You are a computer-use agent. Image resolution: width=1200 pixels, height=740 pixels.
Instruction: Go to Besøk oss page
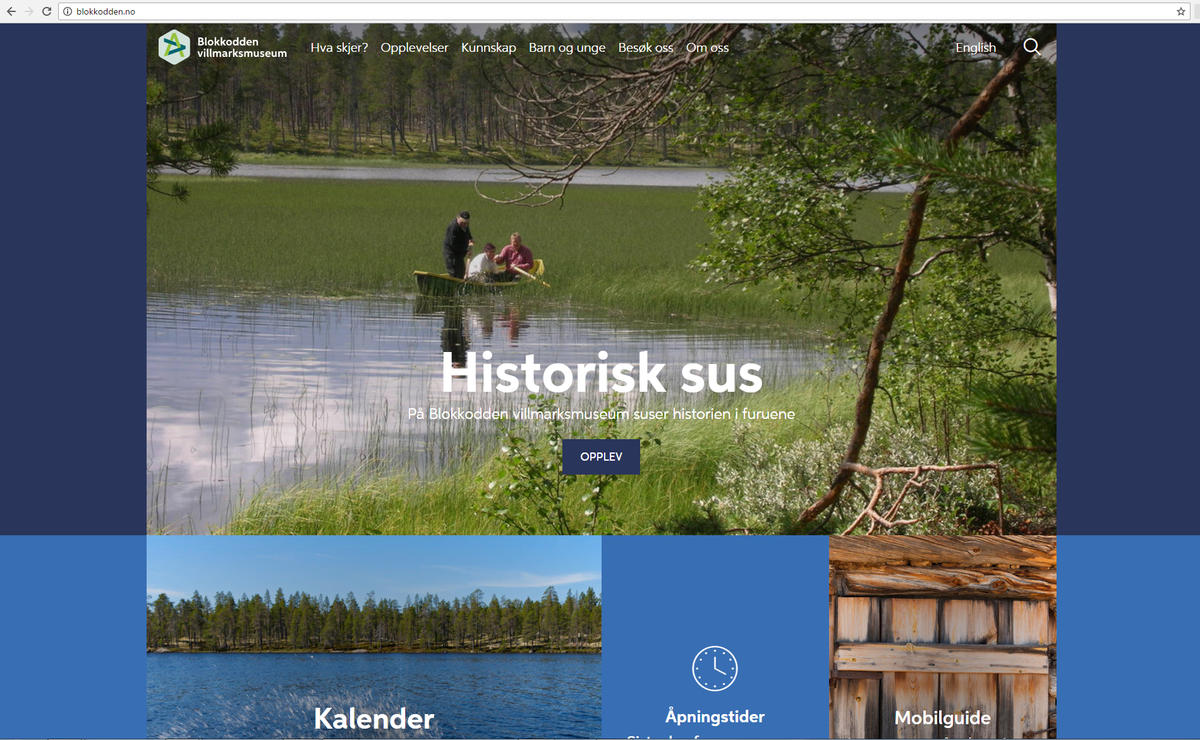(646, 47)
